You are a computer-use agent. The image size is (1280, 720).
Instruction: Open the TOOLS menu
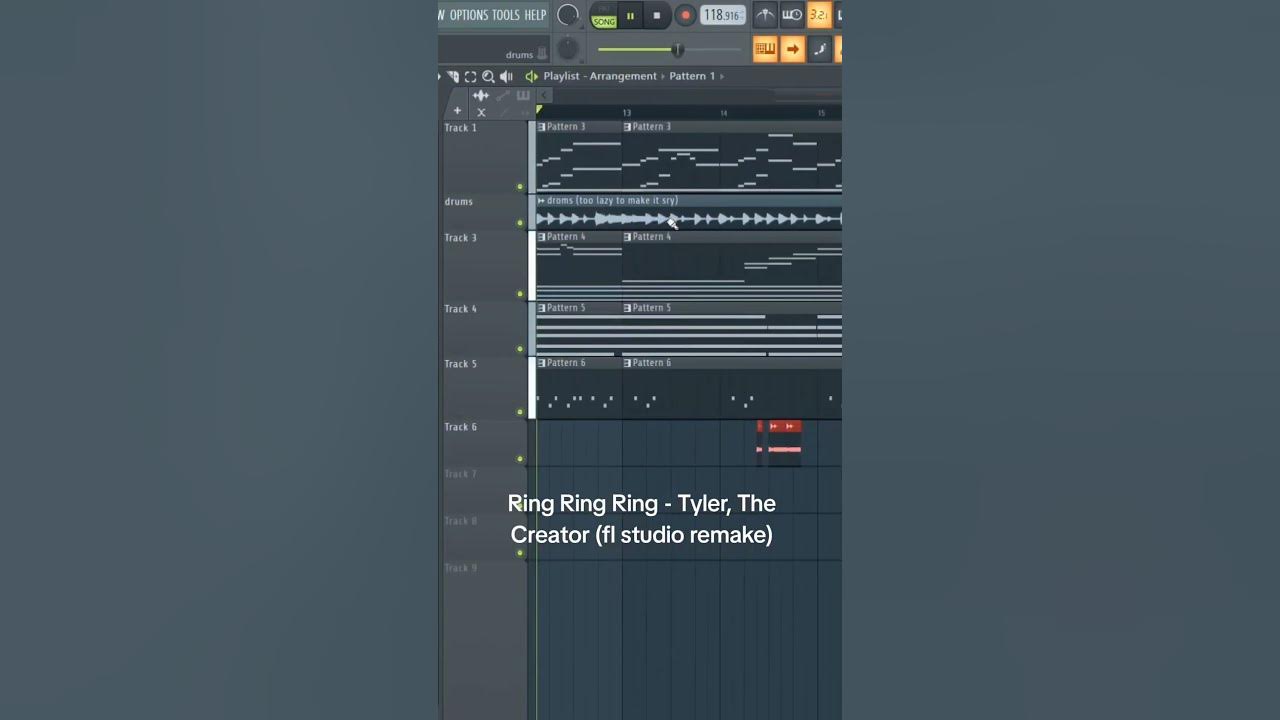pos(506,15)
